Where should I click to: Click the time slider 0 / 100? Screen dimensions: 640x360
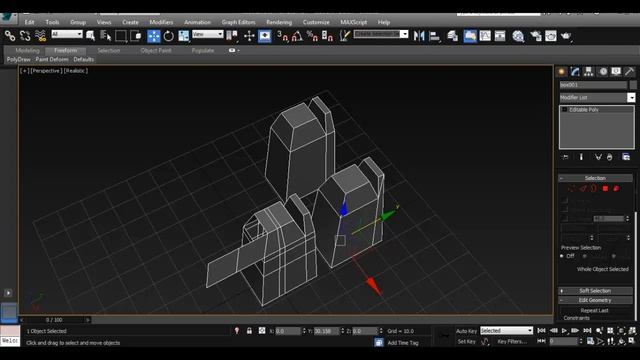point(54,320)
